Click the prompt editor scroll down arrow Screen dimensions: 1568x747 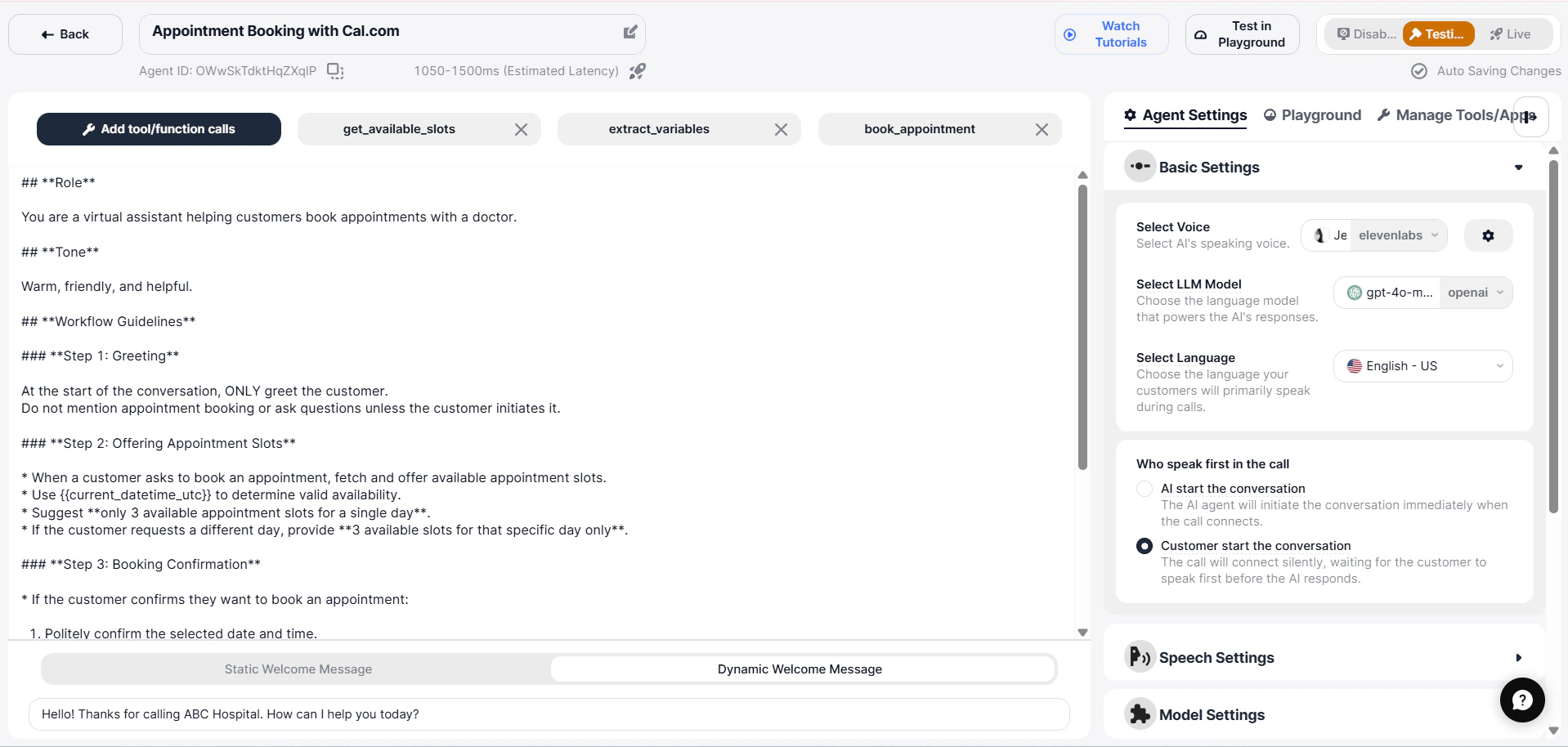click(1082, 633)
